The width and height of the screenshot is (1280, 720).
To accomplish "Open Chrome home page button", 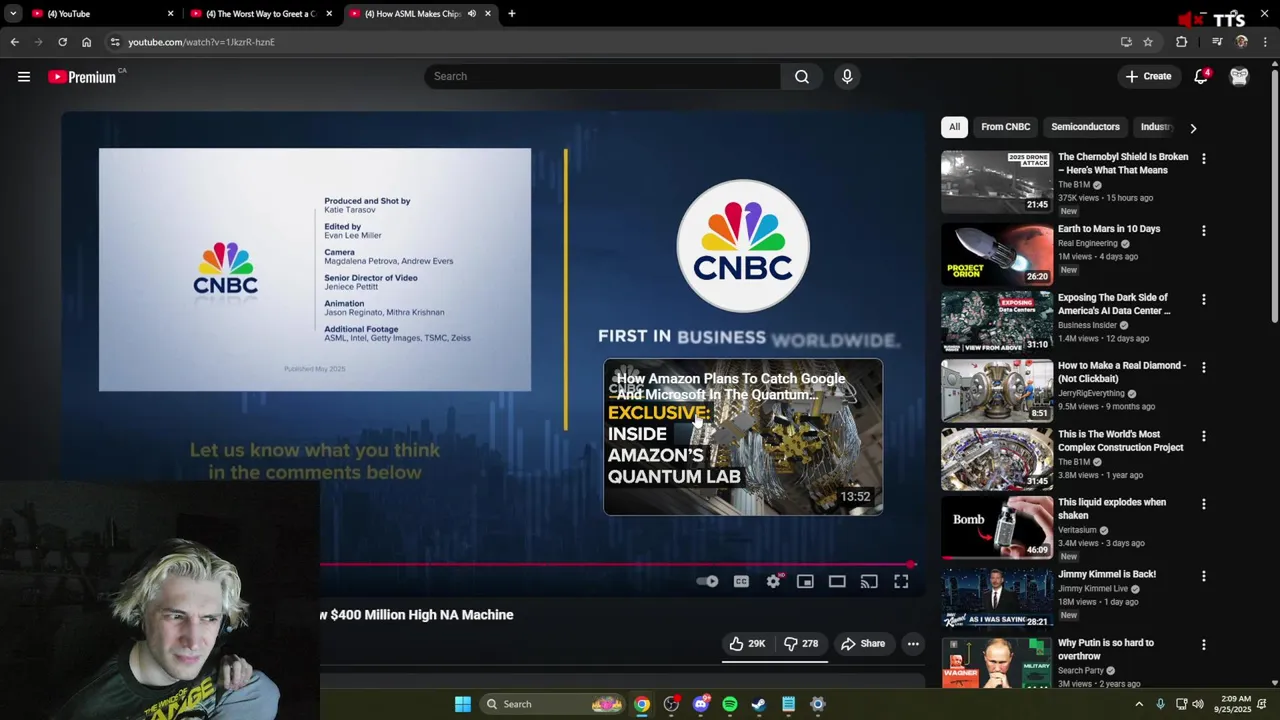I will click(x=86, y=42).
